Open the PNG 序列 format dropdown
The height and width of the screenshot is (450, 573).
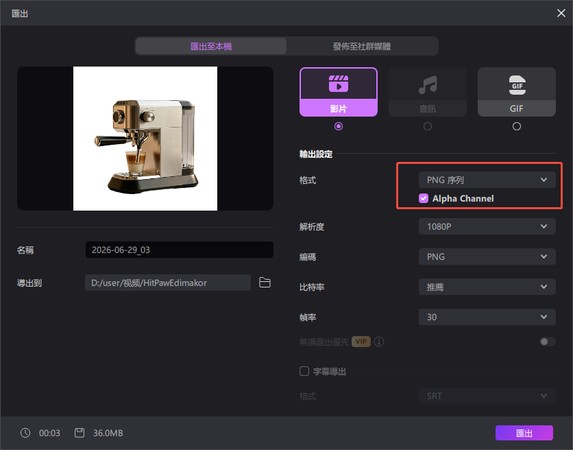(487, 180)
